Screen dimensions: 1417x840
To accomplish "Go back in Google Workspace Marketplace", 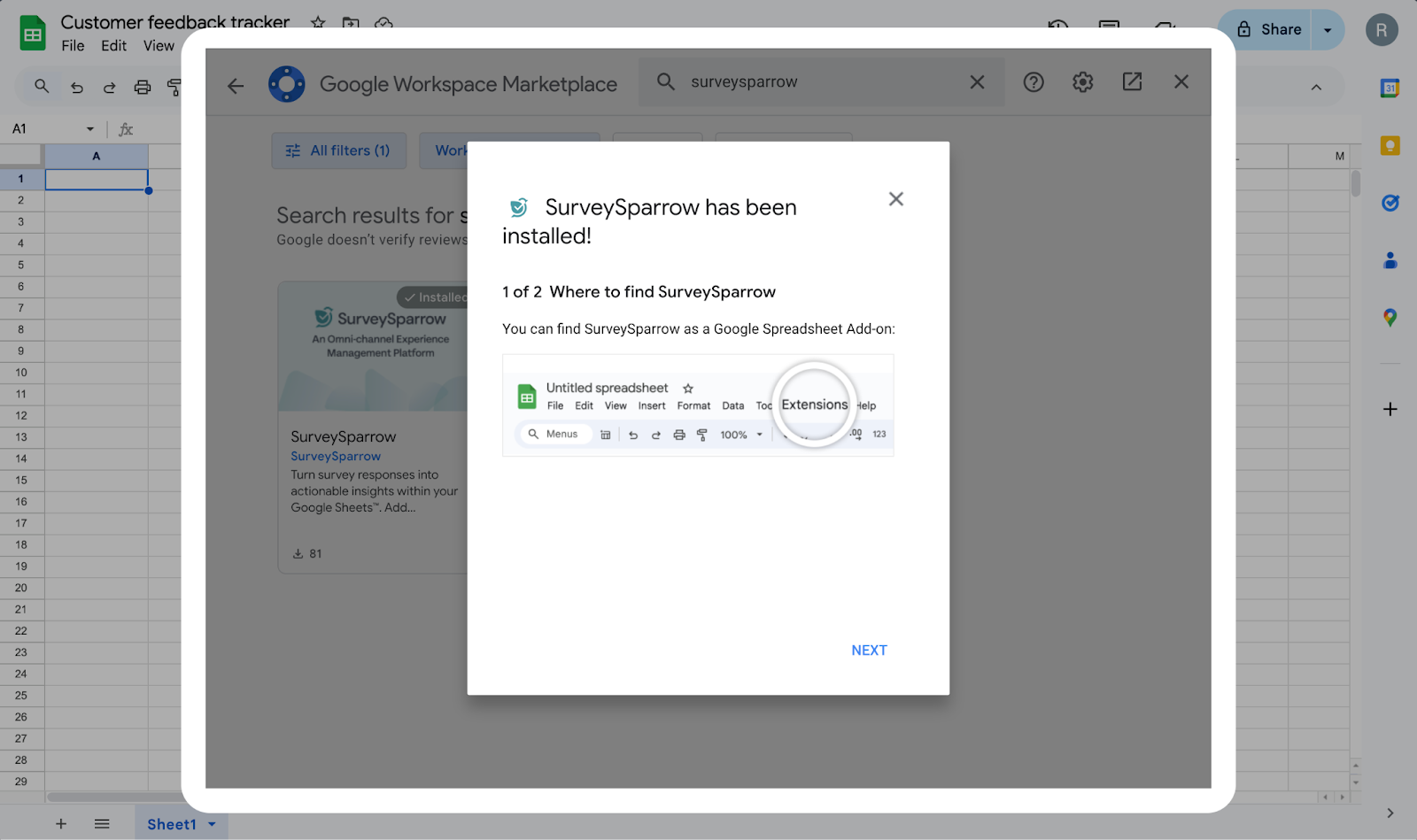I will tap(236, 85).
